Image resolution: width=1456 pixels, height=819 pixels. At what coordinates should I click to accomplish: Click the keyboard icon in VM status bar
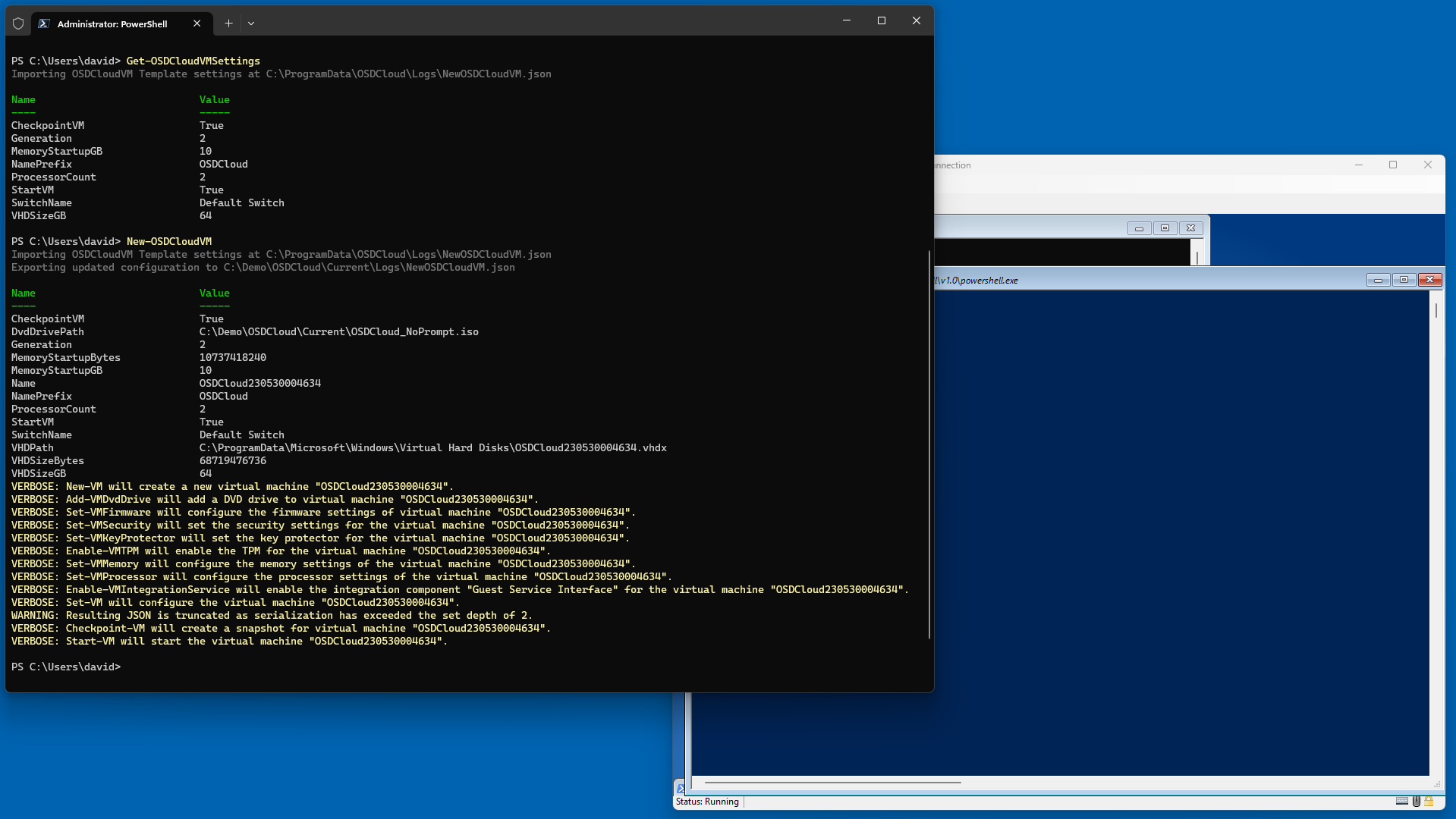(1401, 801)
